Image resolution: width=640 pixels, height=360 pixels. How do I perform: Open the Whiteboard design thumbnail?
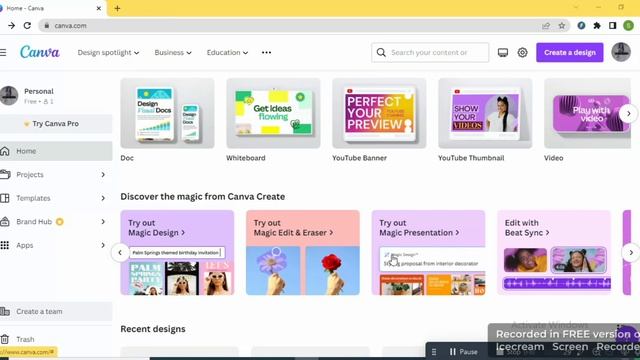273,113
